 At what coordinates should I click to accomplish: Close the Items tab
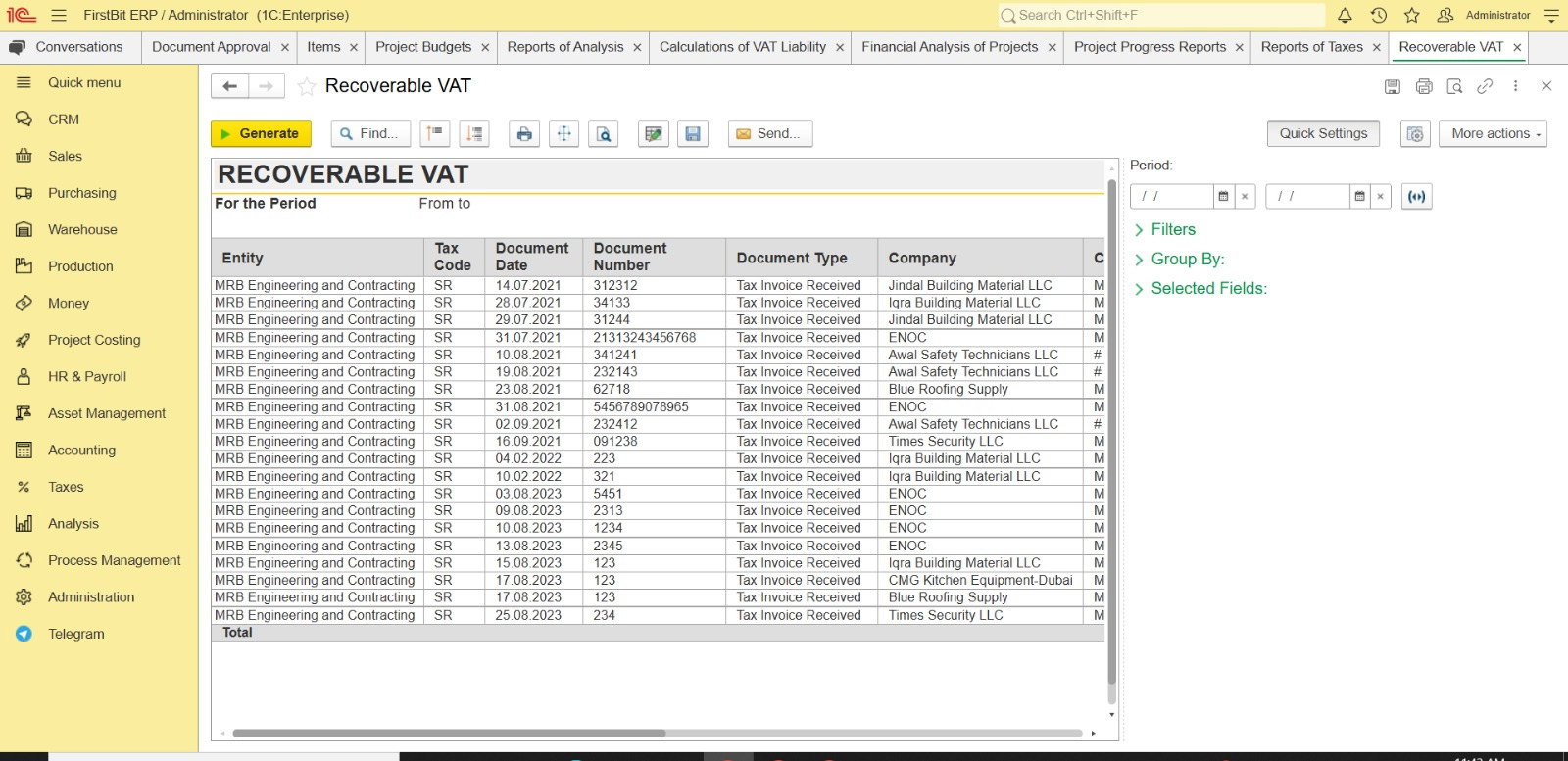click(354, 47)
